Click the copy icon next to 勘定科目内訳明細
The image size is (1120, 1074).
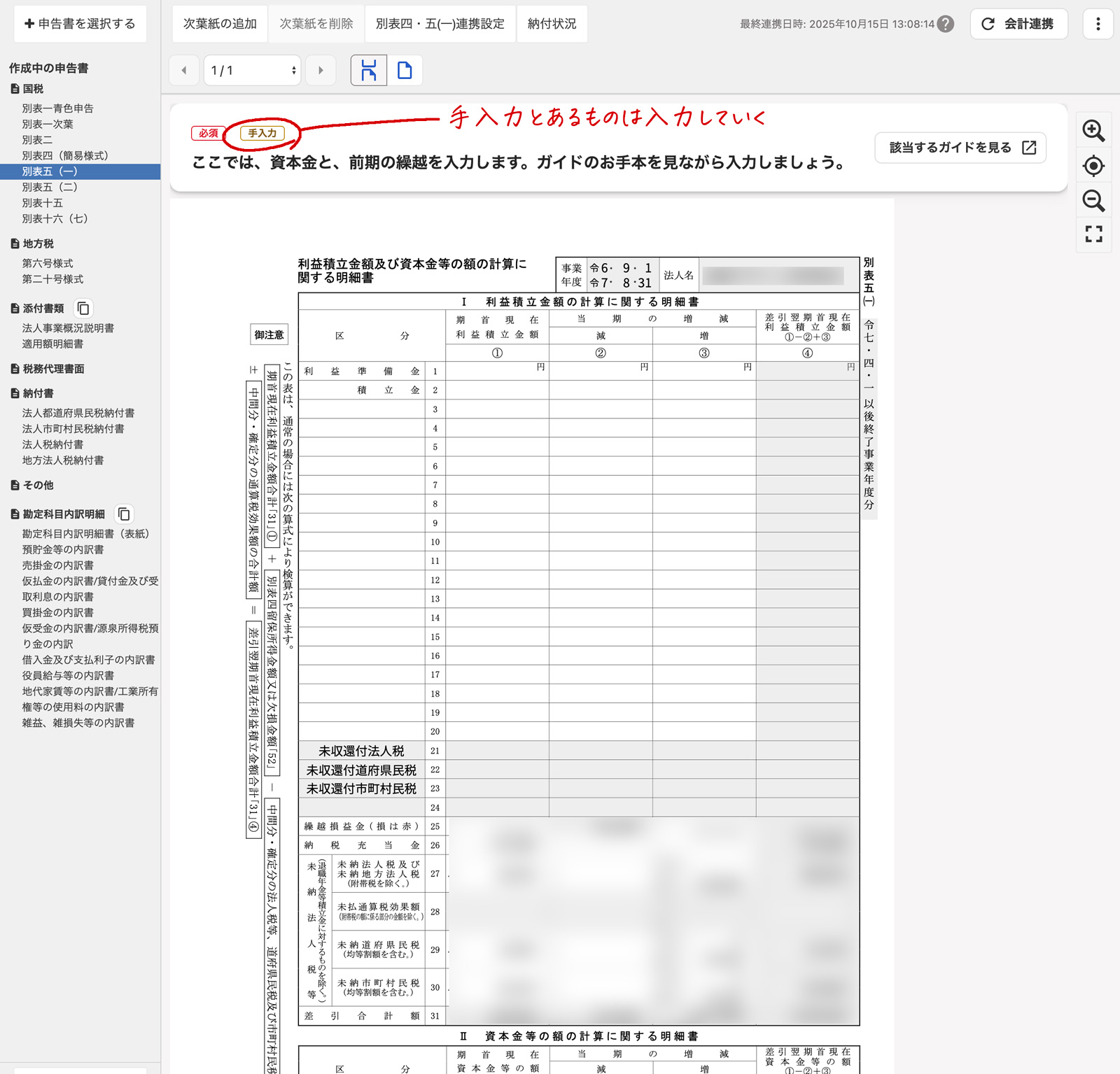(x=124, y=514)
